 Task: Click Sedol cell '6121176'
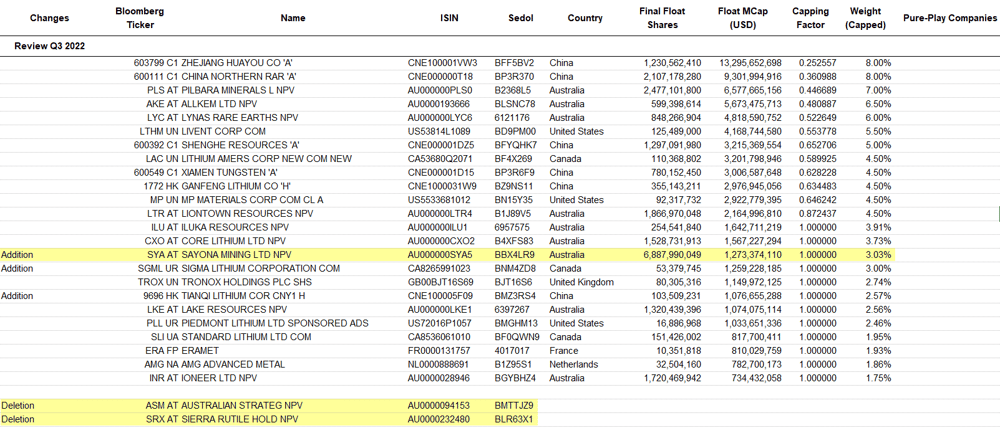(511, 118)
